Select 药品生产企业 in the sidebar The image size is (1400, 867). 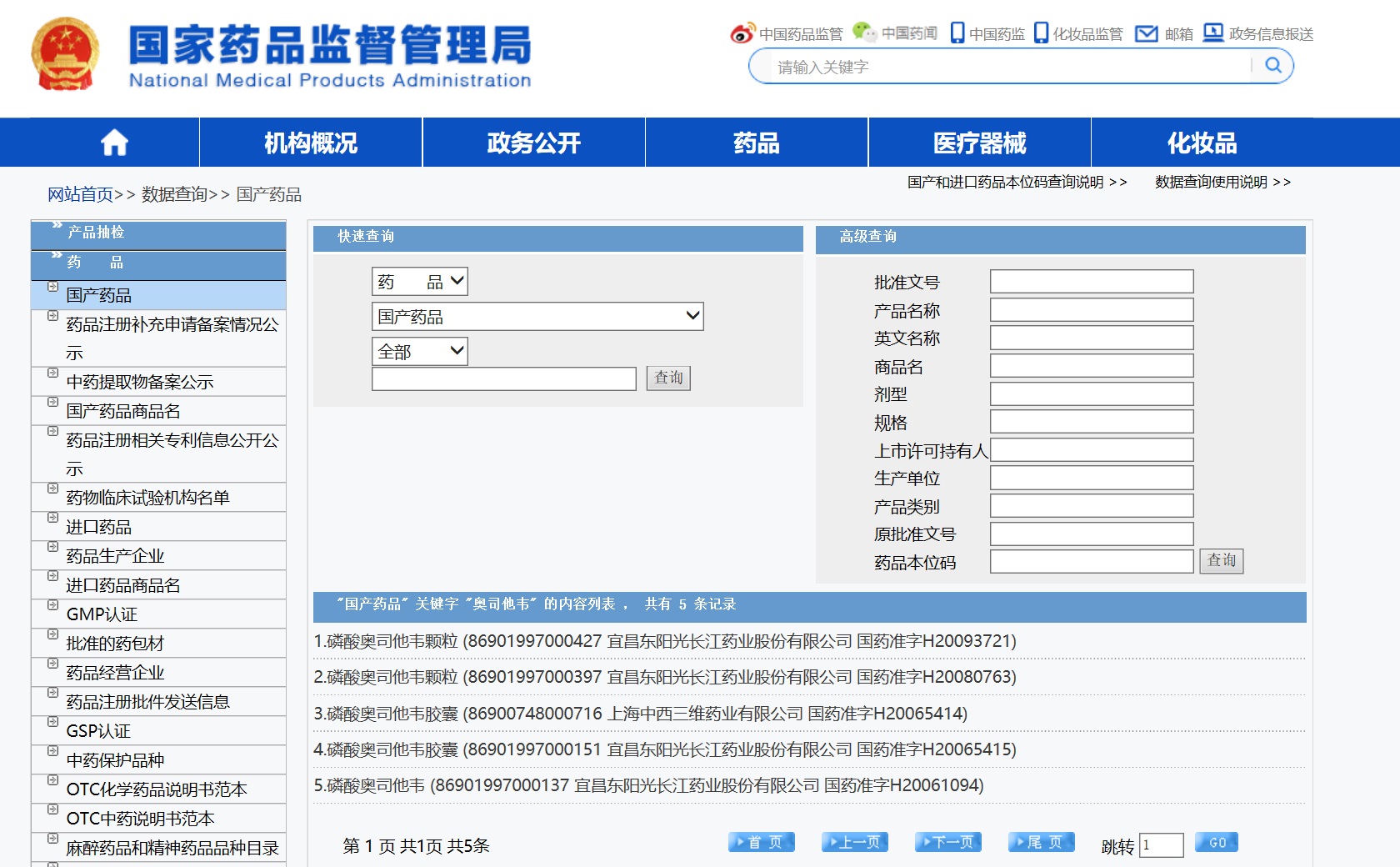click(x=115, y=556)
